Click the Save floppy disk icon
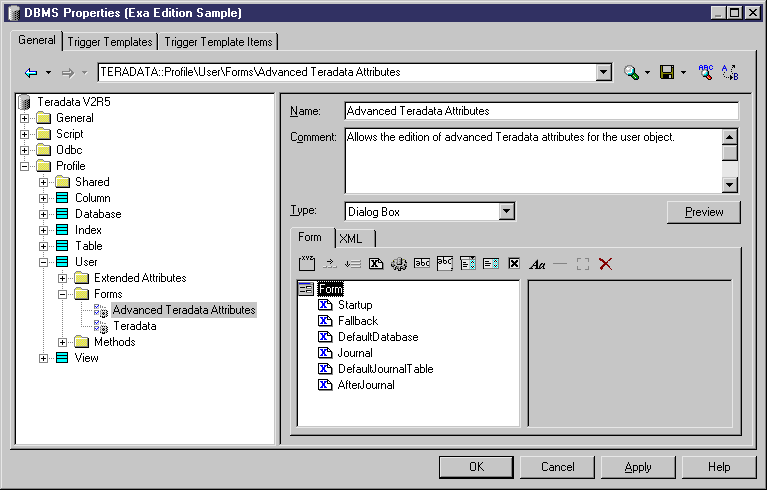Viewport: 767px width, 490px height. point(667,72)
